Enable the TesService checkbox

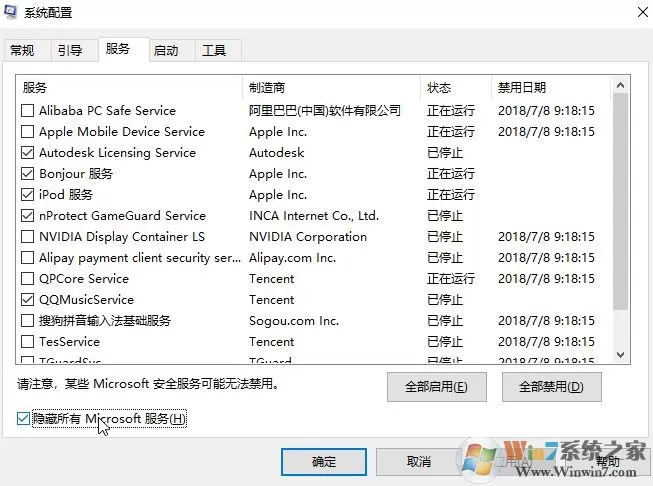[27, 341]
